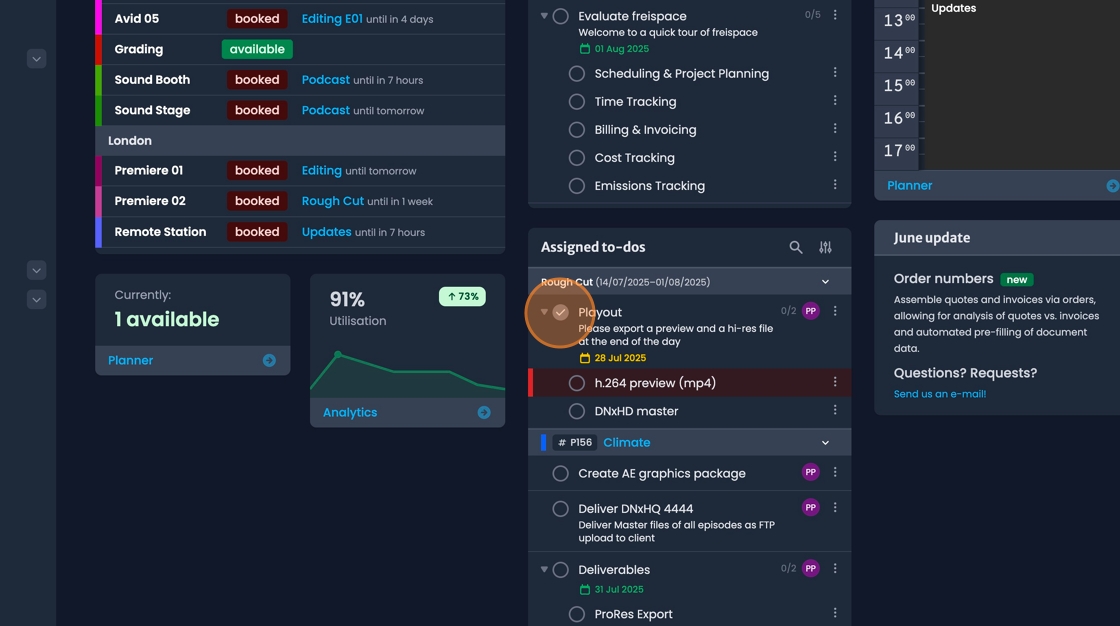Open the filter settings in Assigned to-dos
1120x626 pixels.
click(826, 247)
